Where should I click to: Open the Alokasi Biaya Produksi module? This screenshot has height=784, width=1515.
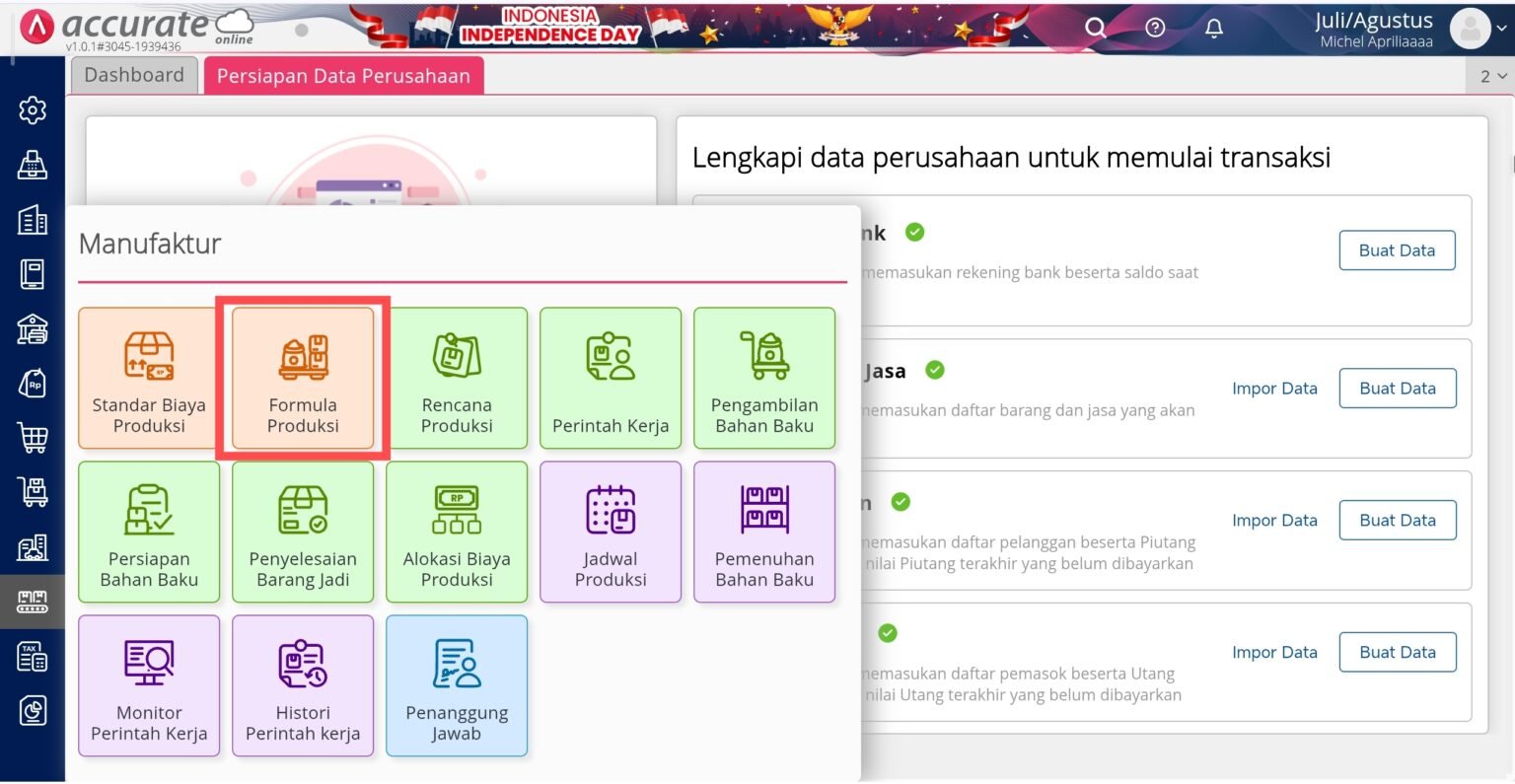456,532
